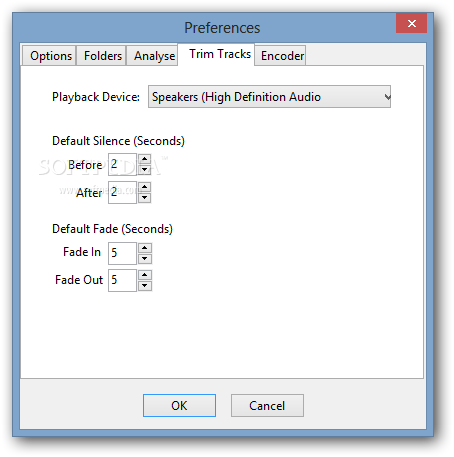Decrease the Before silence value
Viewport: 454px width, 457px height.
tap(144, 170)
